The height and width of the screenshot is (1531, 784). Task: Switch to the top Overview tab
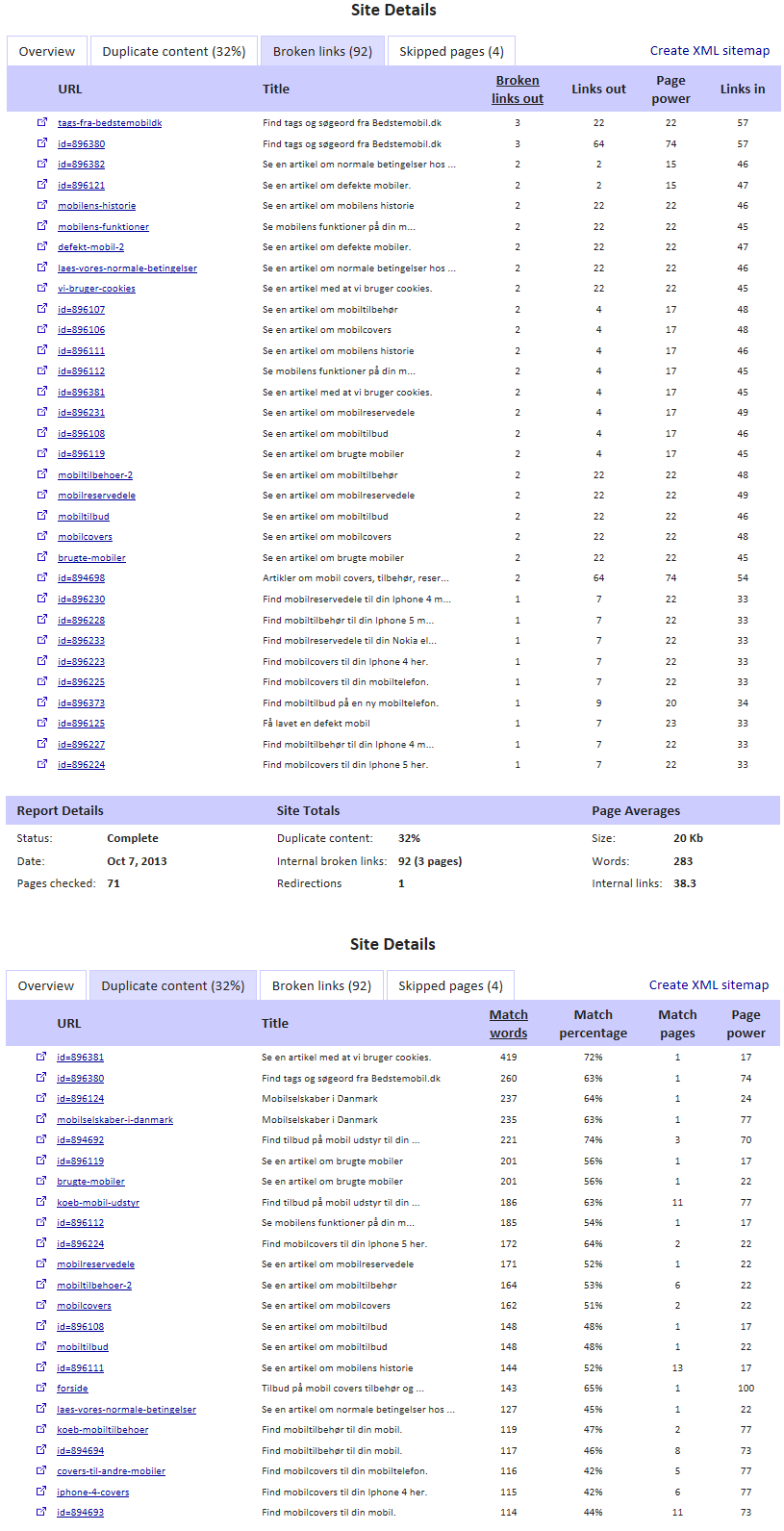click(x=47, y=51)
